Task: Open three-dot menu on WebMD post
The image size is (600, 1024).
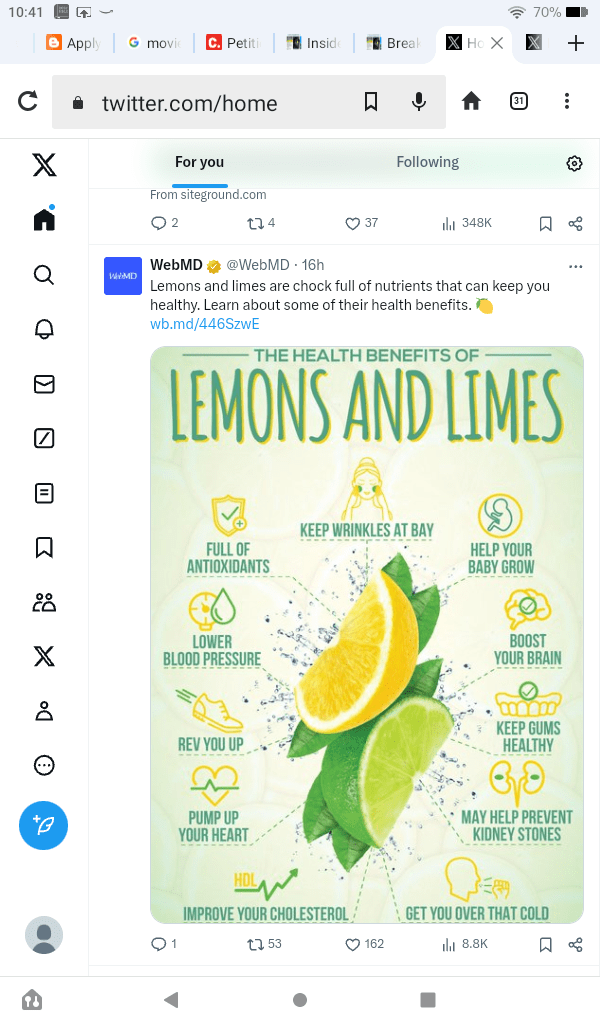Action: pyautogui.click(x=575, y=266)
